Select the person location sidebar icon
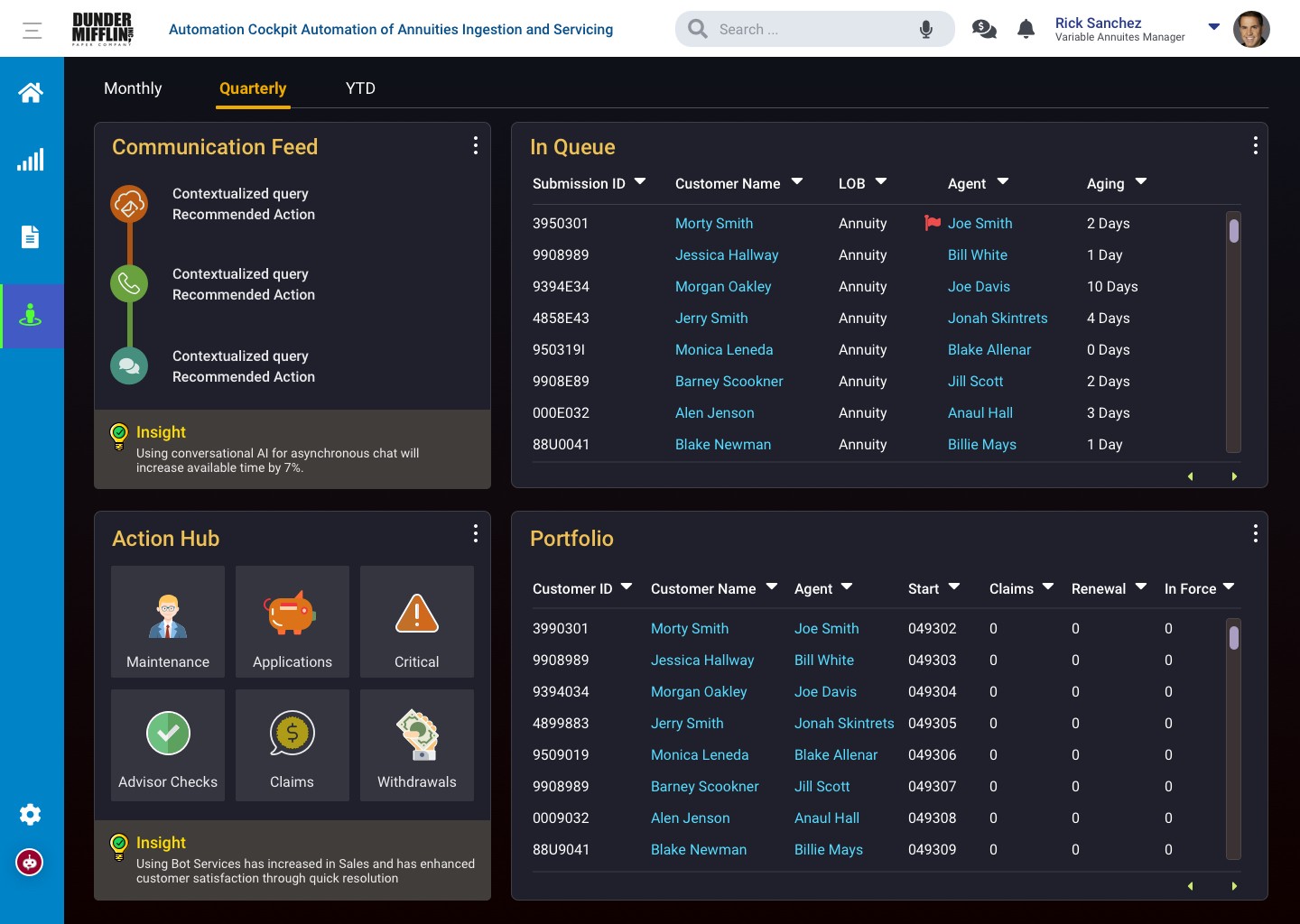 pos(31,315)
